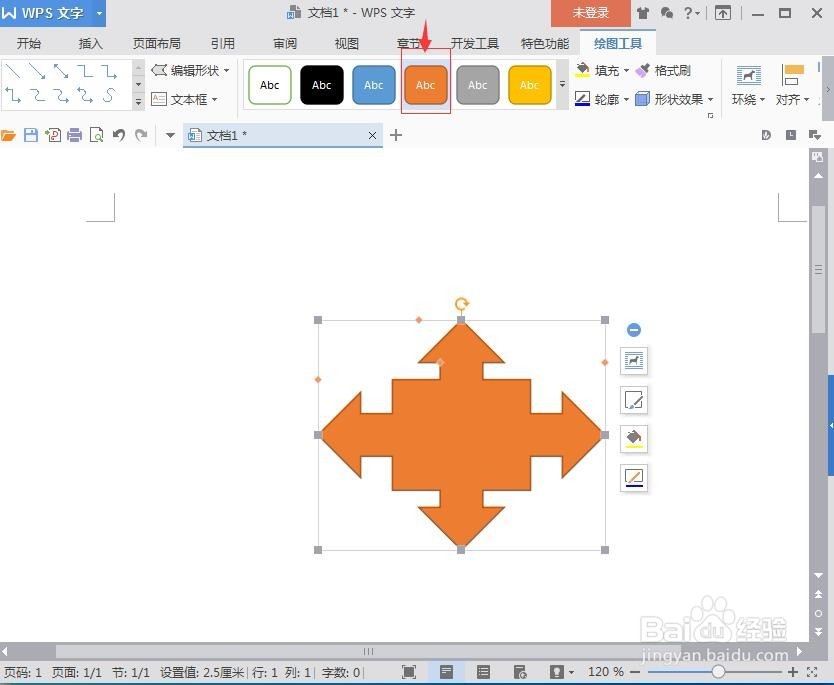Choose the orange Abc shape style
The image size is (834, 685).
(x=426, y=85)
